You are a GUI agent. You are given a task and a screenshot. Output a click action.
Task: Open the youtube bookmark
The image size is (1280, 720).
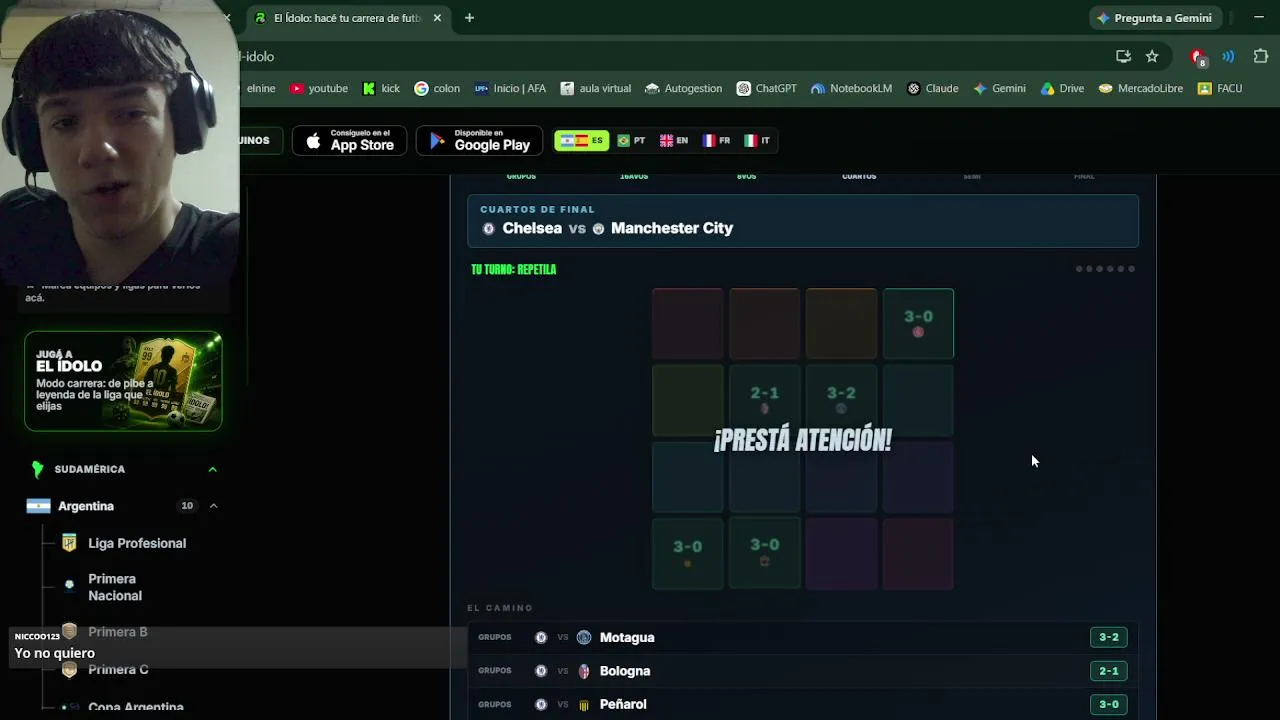(x=319, y=88)
